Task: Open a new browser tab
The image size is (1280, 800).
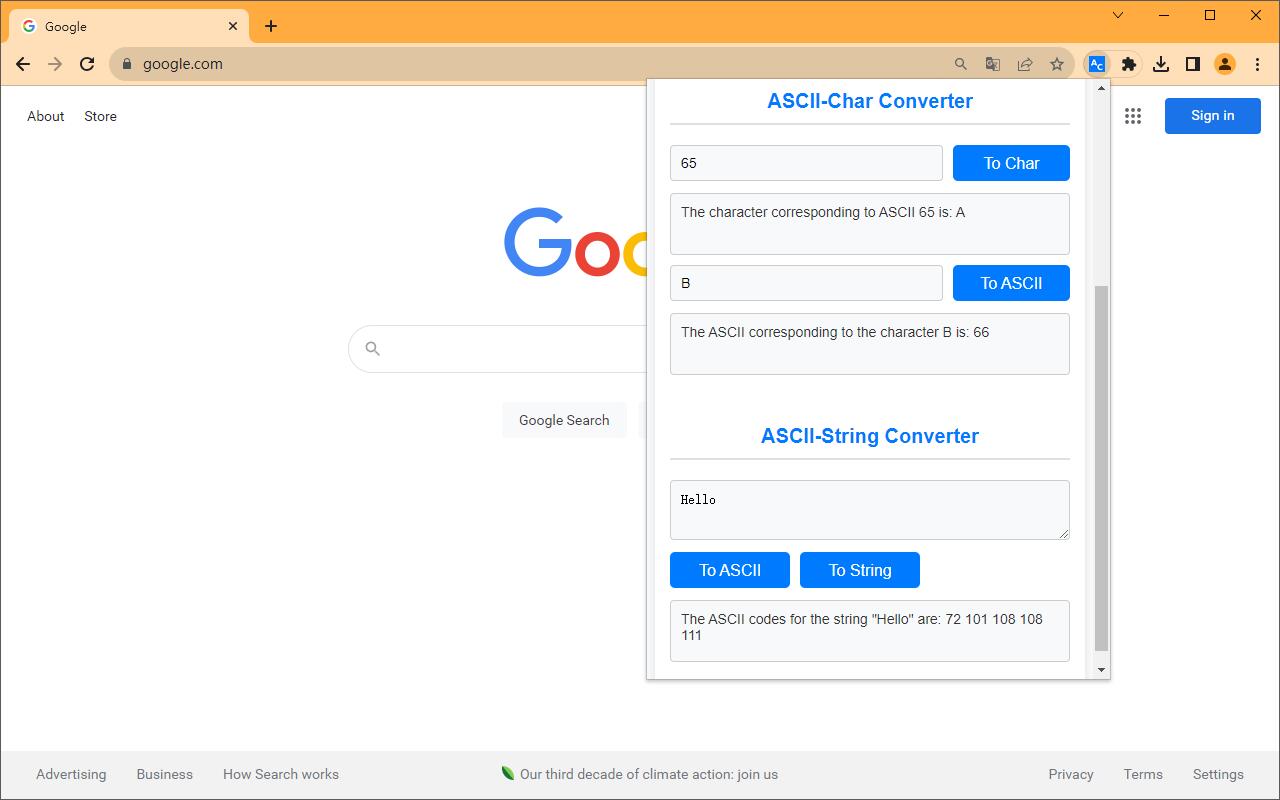Action: (x=270, y=25)
